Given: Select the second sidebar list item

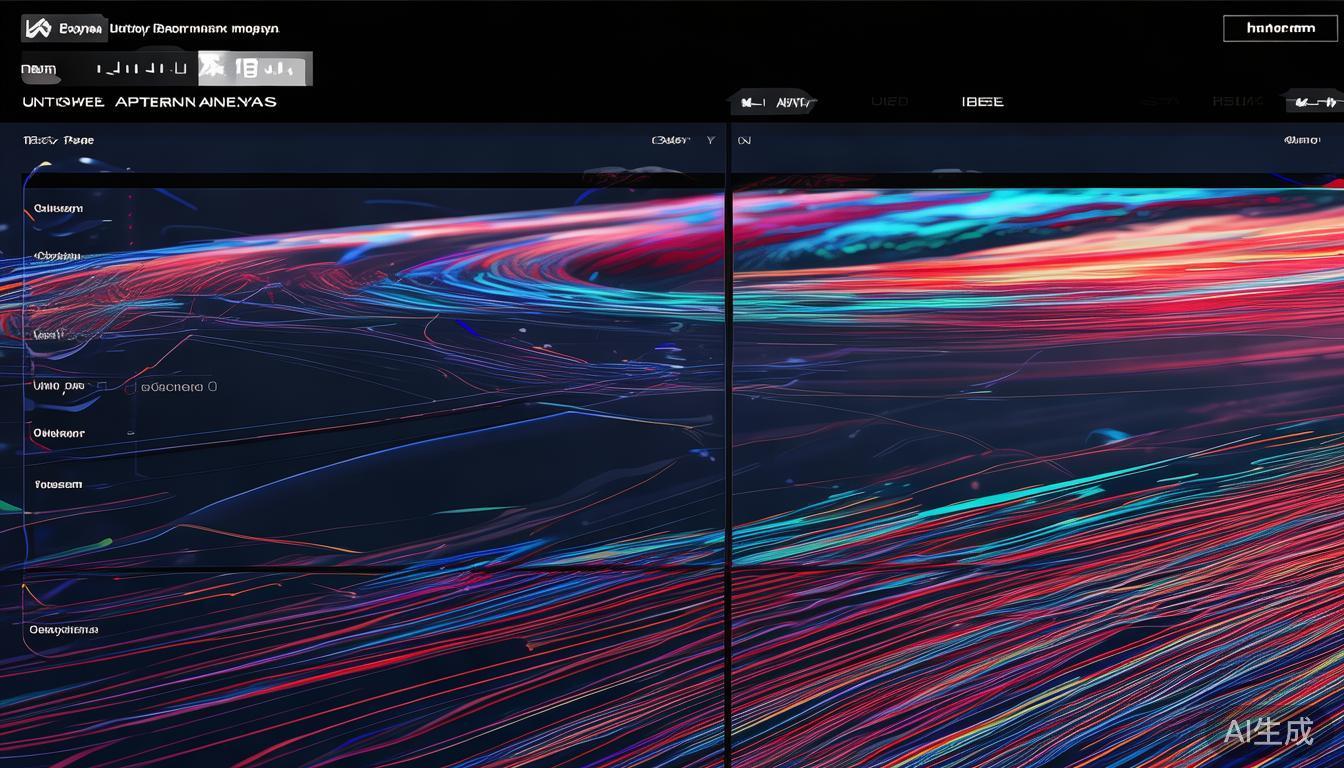Looking at the screenshot, I should [x=57, y=256].
